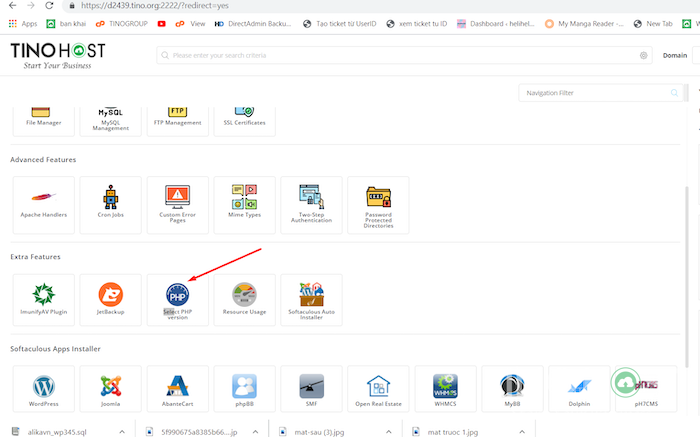Expand options for alikavn_wp345.sql download
The height and width of the screenshot is (437, 700).
coord(122,432)
